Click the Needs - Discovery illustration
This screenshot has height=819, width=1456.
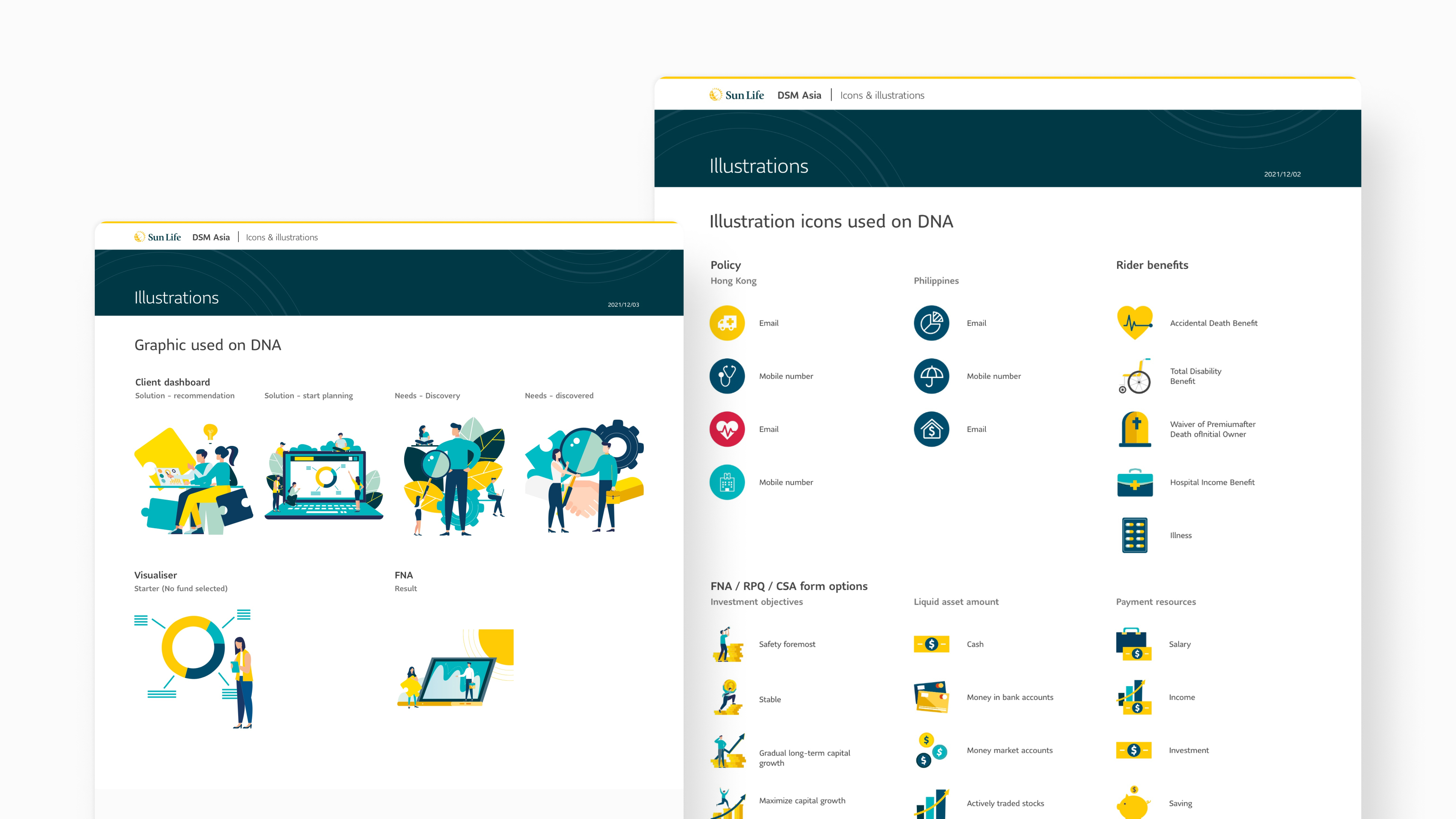pyautogui.click(x=455, y=476)
